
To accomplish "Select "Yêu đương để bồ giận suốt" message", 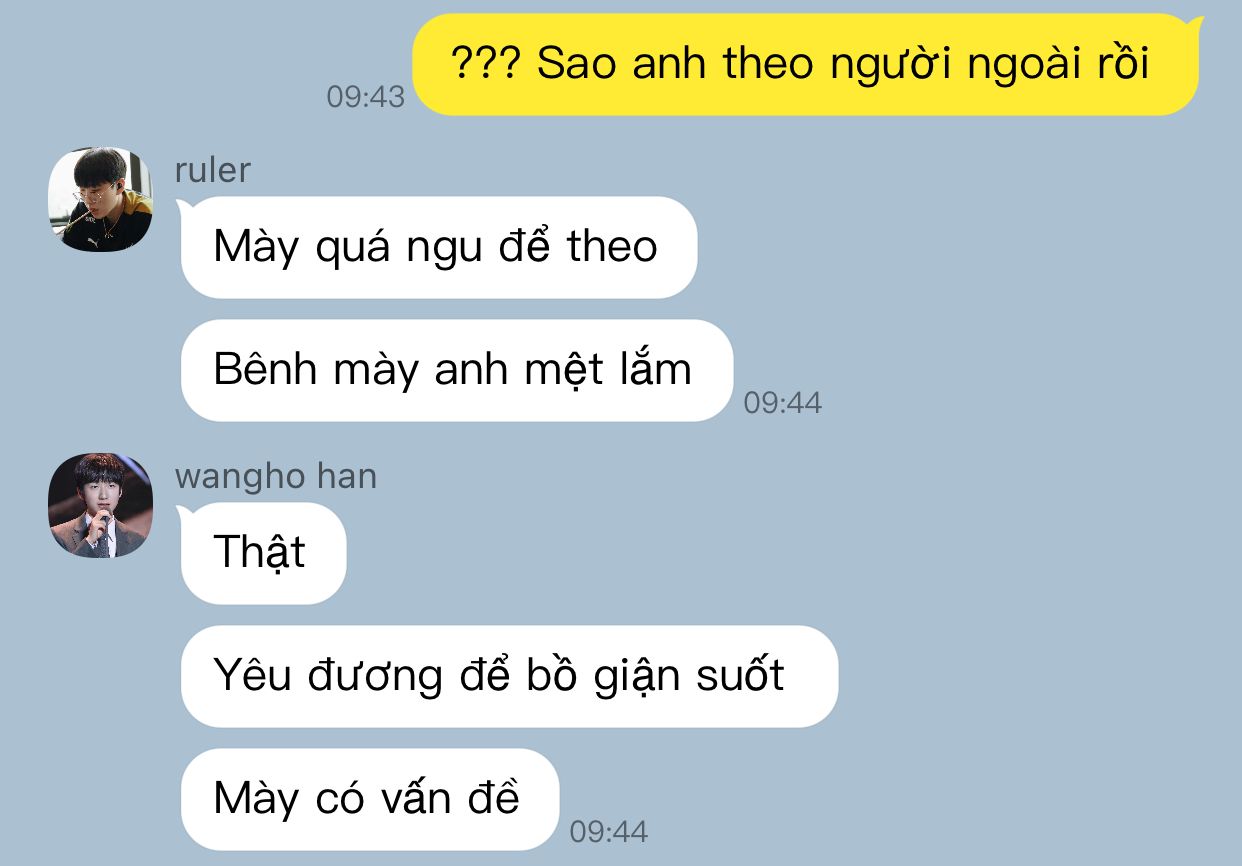I will pos(509,676).
